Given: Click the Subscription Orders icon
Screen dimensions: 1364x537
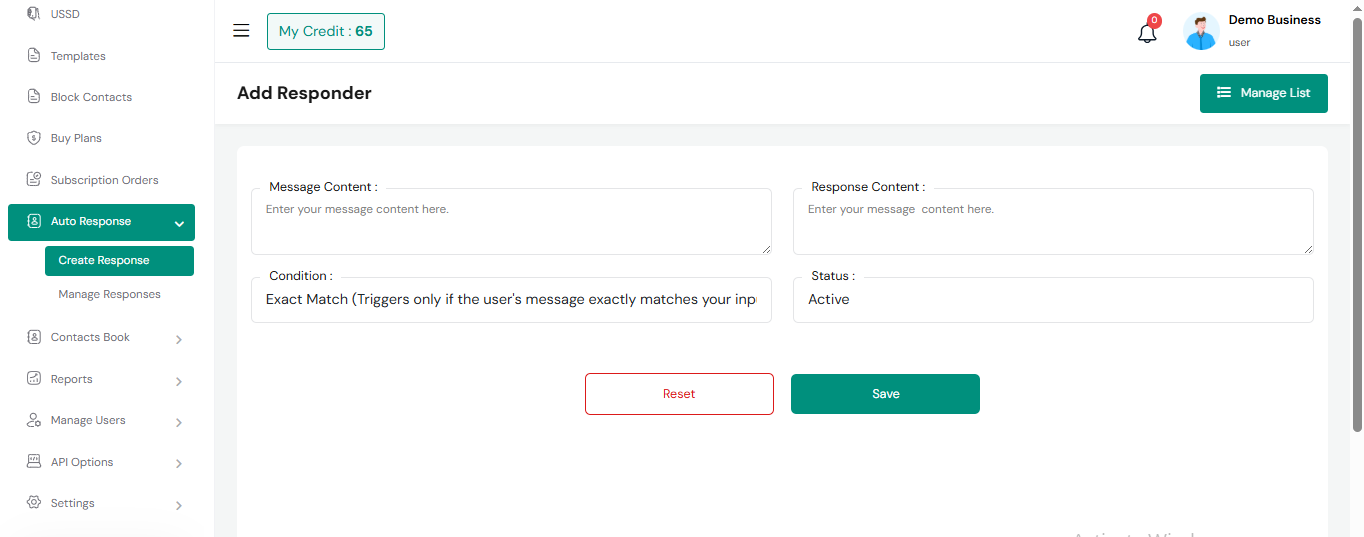Looking at the screenshot, I should point(34,180).
